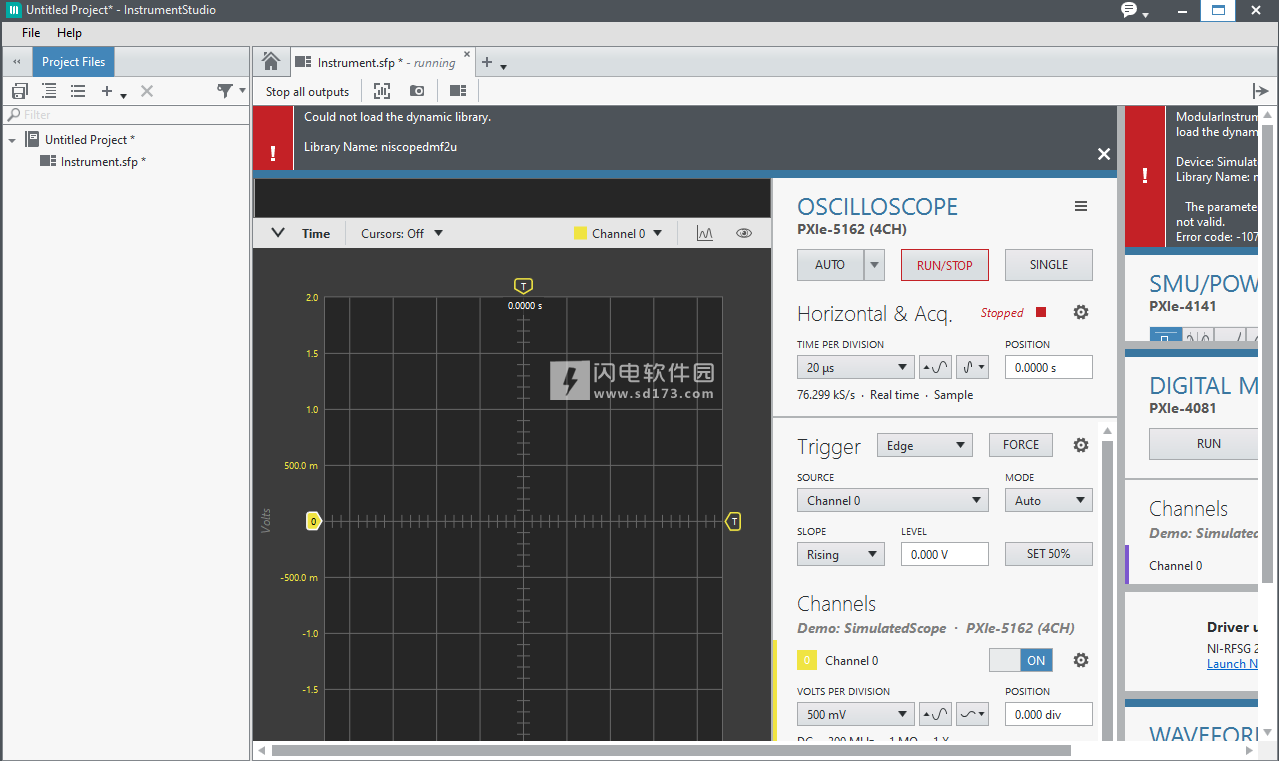Viewport: 1279px width, 761px height.
Task: Click the trigger Level 0.000 V field
Action: click(x=945, y=554)
